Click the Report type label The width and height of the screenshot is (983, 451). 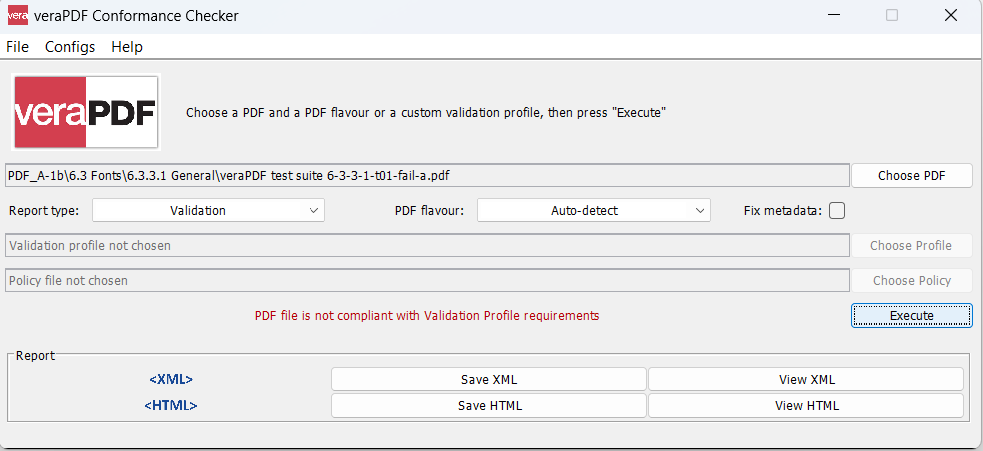(x=44, y=211)
